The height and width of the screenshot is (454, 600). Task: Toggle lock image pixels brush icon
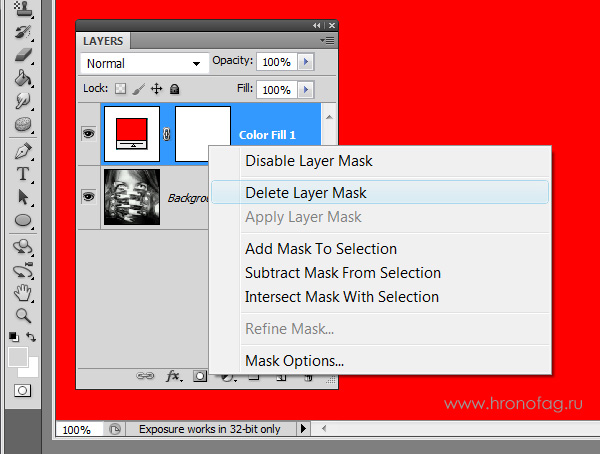pyautogui.click(x=139, y=89)
